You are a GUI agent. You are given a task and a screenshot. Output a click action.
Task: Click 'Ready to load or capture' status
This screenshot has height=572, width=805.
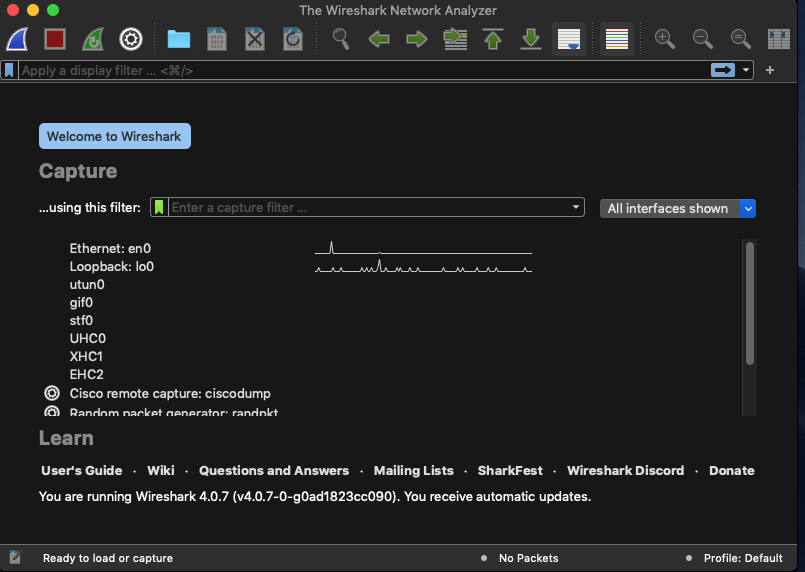[x=108, y=558]
